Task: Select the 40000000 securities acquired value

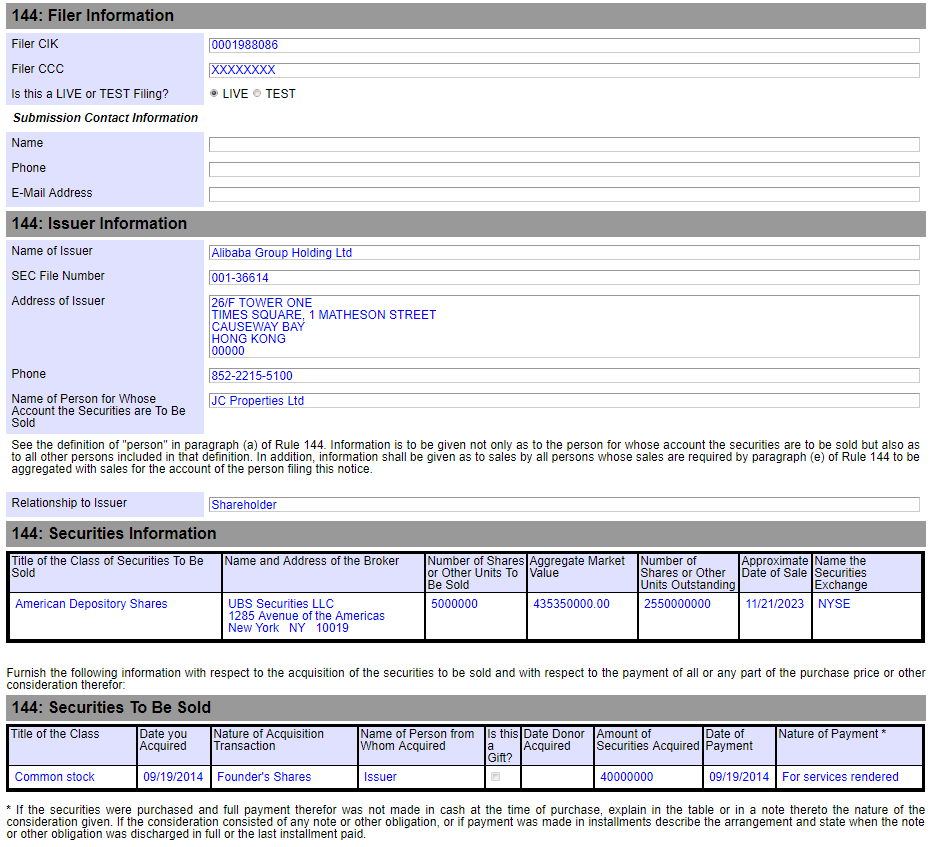Action: pyautogui.click(x=627, y=777)
